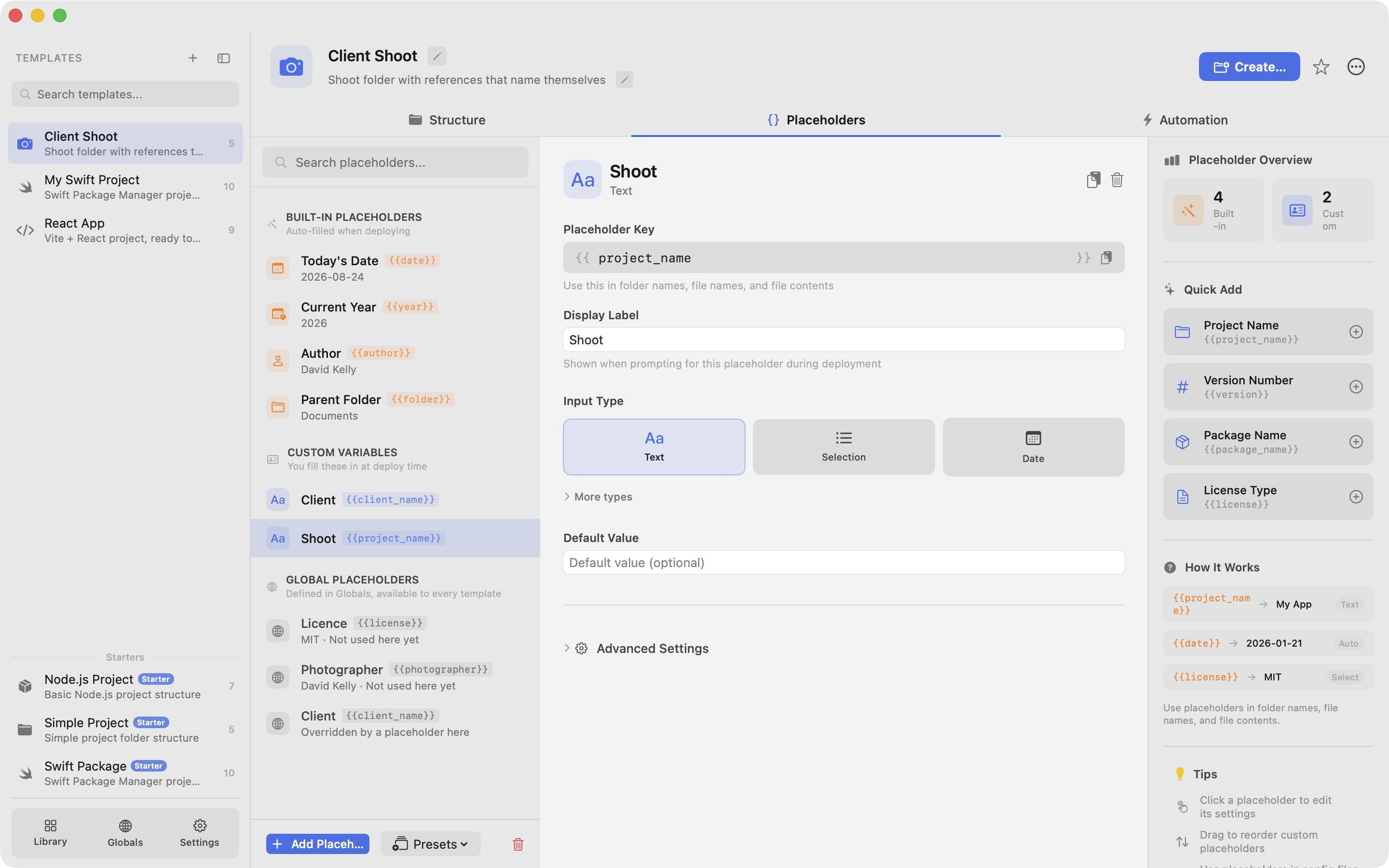Select the Today's Date placeholder
Viewport: 1389px width, 868px height.
395,268
